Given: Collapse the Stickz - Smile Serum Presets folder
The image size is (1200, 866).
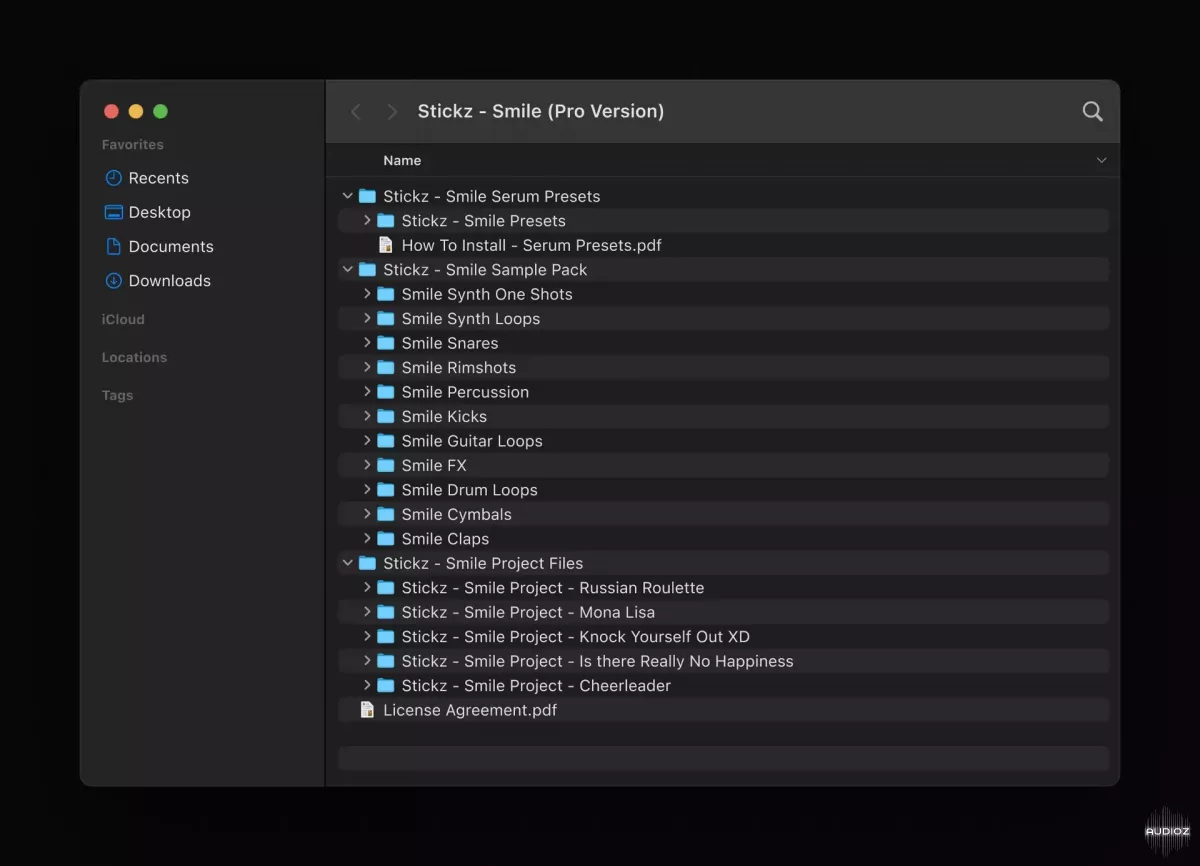Looking at the screenshot, I should (x=347, y=196).
